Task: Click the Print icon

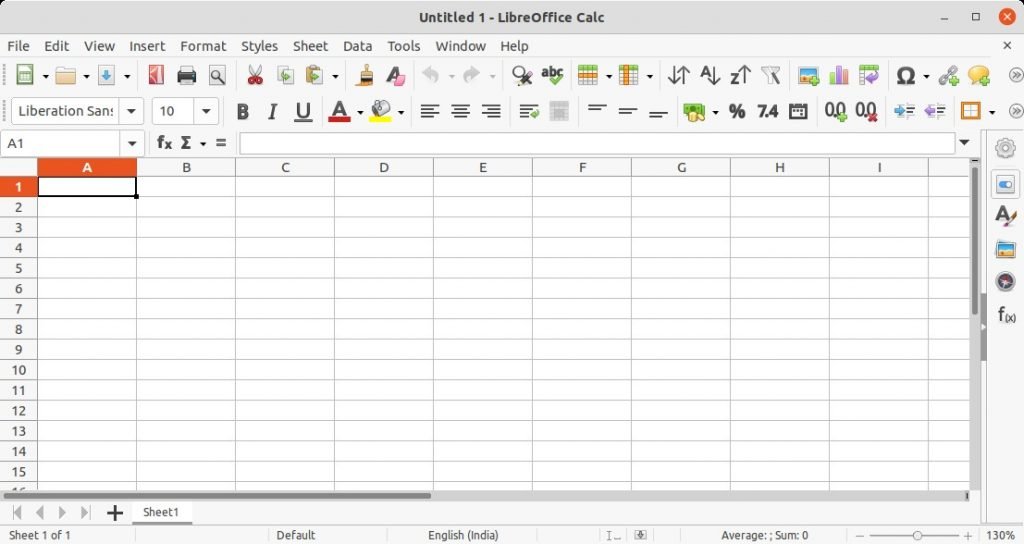Action: tap(187, 75)
